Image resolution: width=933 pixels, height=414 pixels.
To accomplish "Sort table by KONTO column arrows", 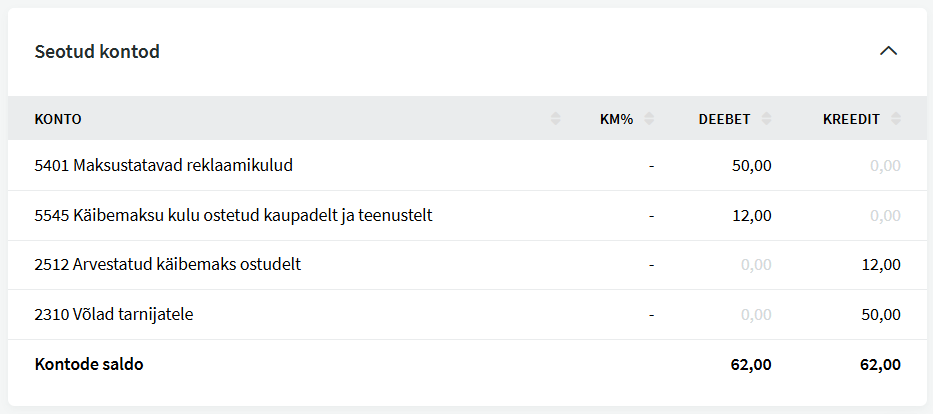I will 556,119.
